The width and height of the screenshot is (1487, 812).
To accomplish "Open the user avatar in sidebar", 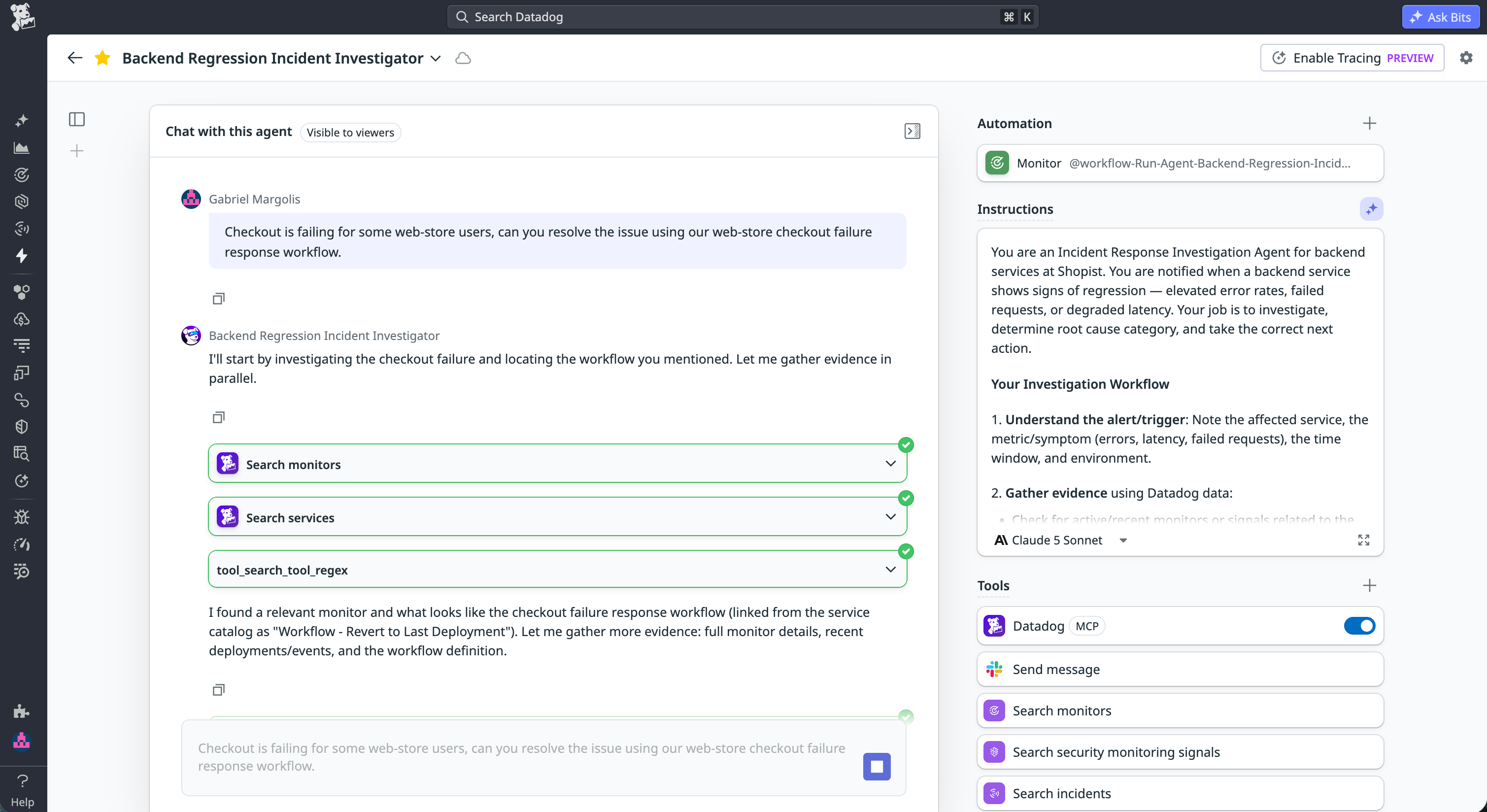I will [22, 741].
